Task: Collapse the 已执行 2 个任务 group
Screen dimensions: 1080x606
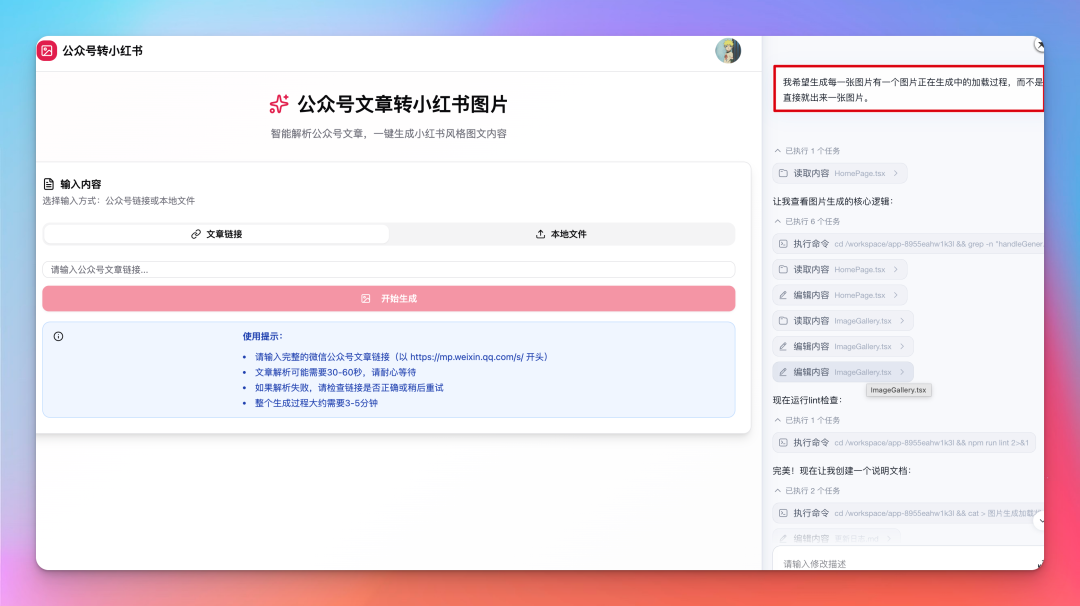Action: pyautogui.click(x=807, y=491)
